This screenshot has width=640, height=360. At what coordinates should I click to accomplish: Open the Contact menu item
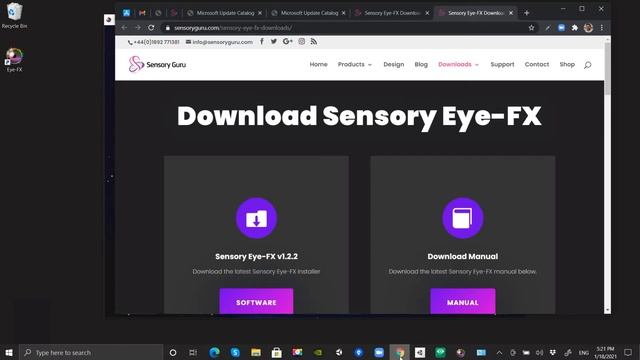[537, 64]
